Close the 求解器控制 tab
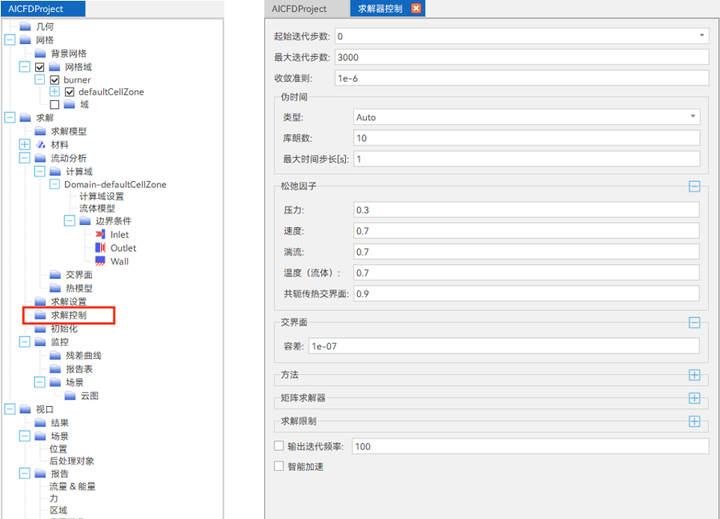The width and height of the screenshot is (720, 519). 416,8
